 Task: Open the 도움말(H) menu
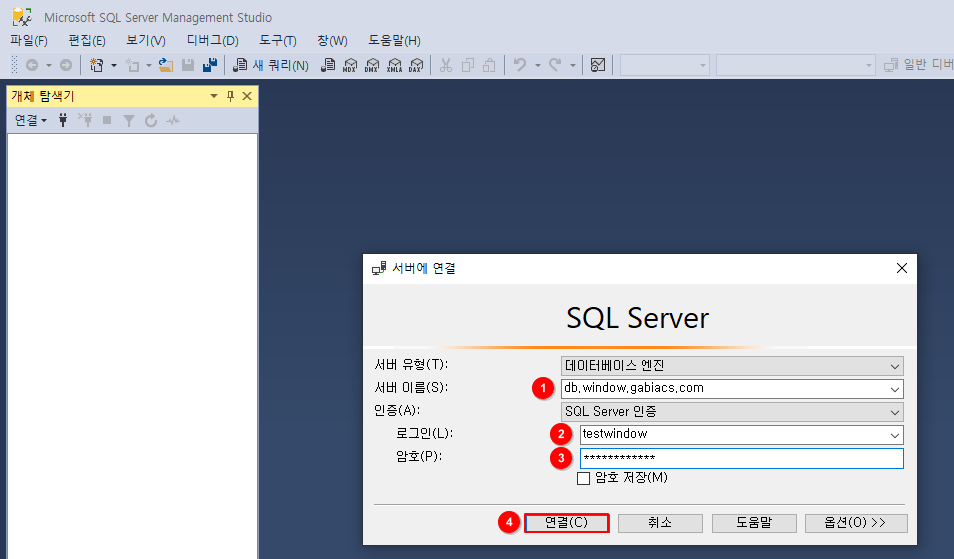coord(394,41)
